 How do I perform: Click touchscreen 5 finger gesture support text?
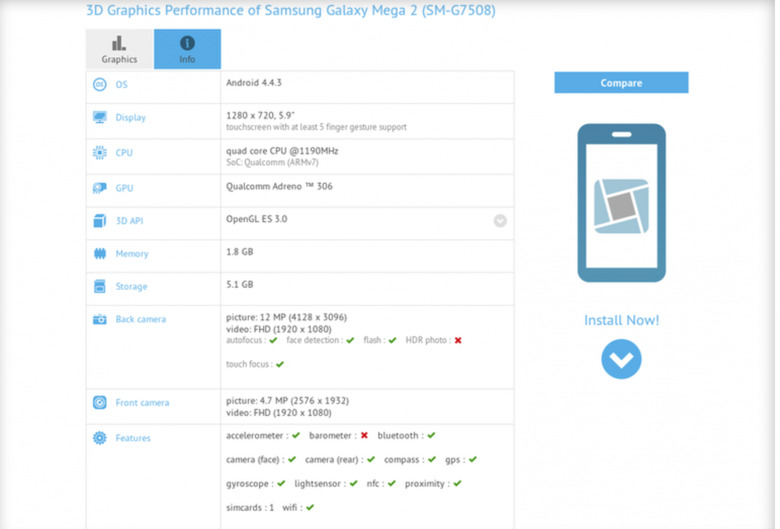pos(316,127)
